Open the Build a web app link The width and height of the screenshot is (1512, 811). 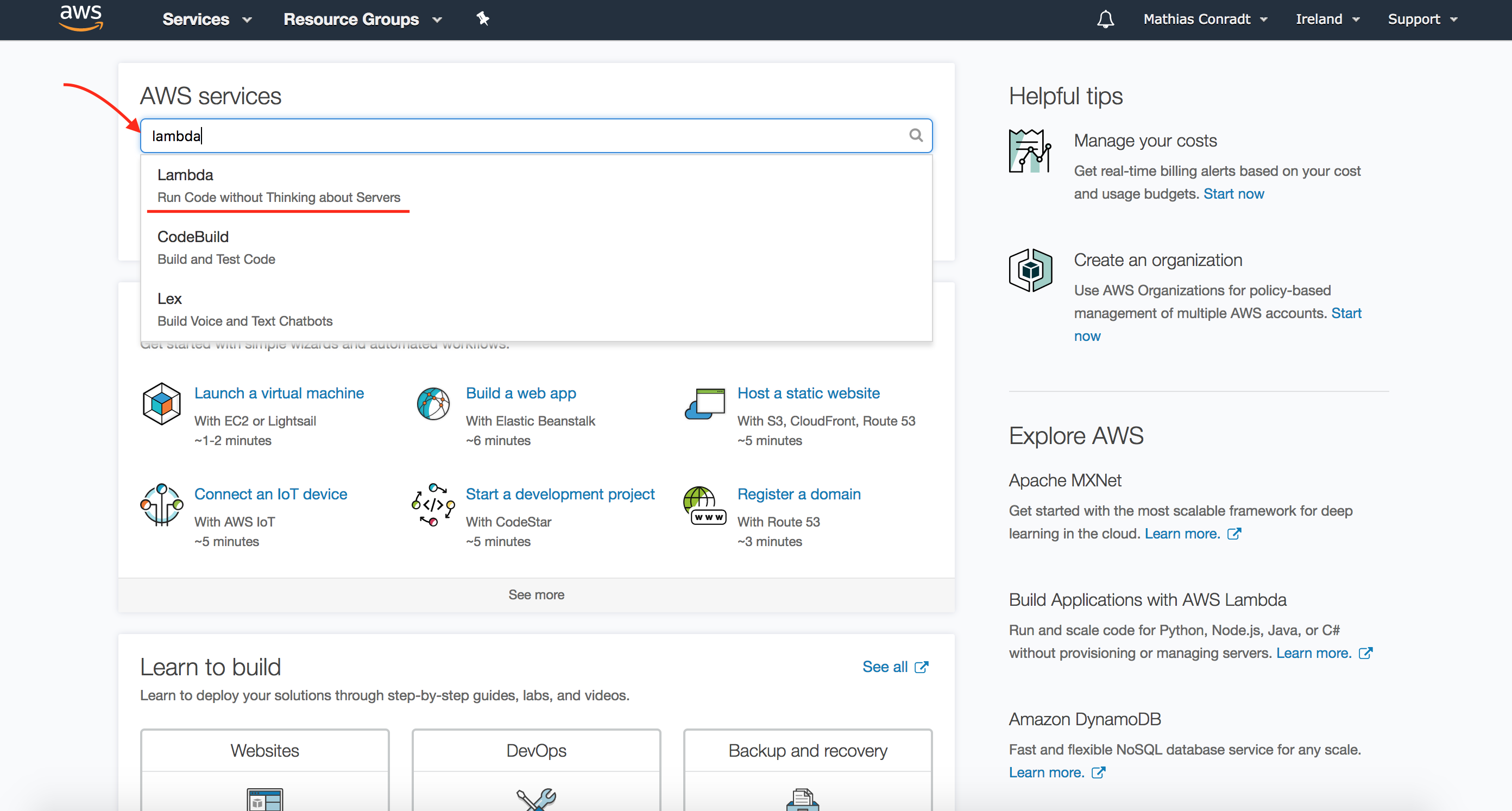pos(521,393)
